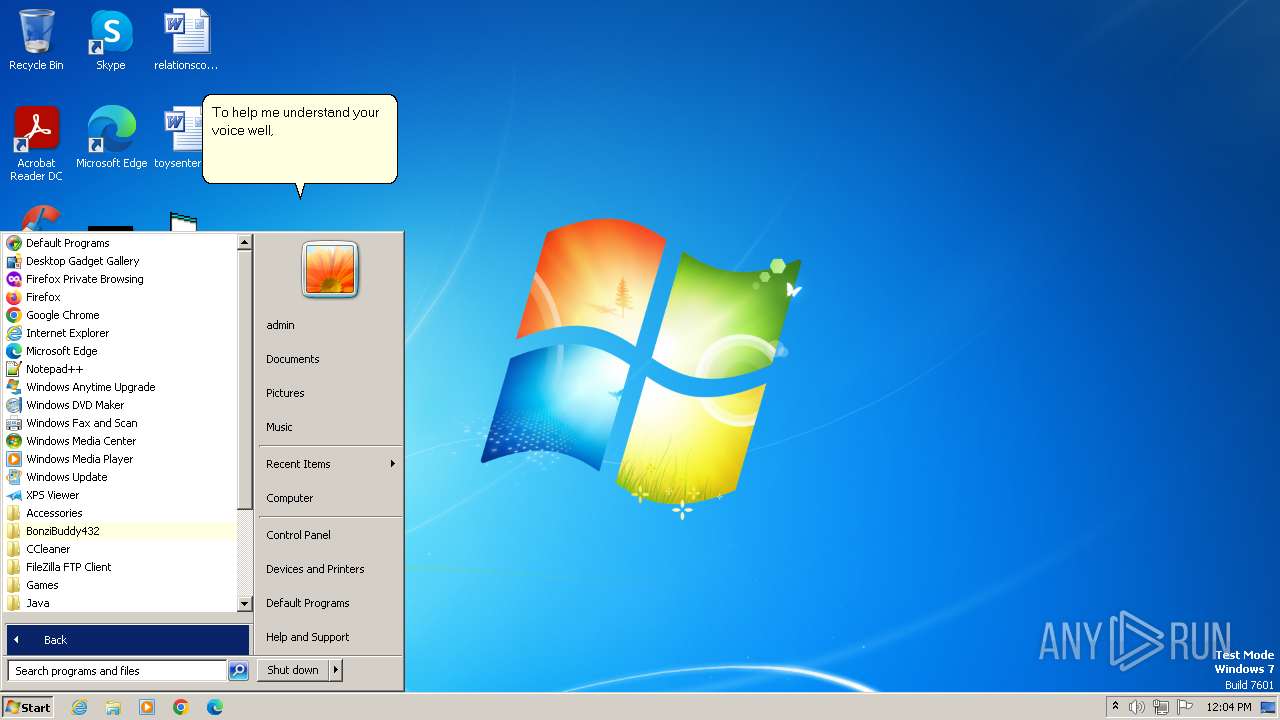This screenshot has height=720, width=1280.
Task: Open Pictures from the Start menu
Action: 330,393
